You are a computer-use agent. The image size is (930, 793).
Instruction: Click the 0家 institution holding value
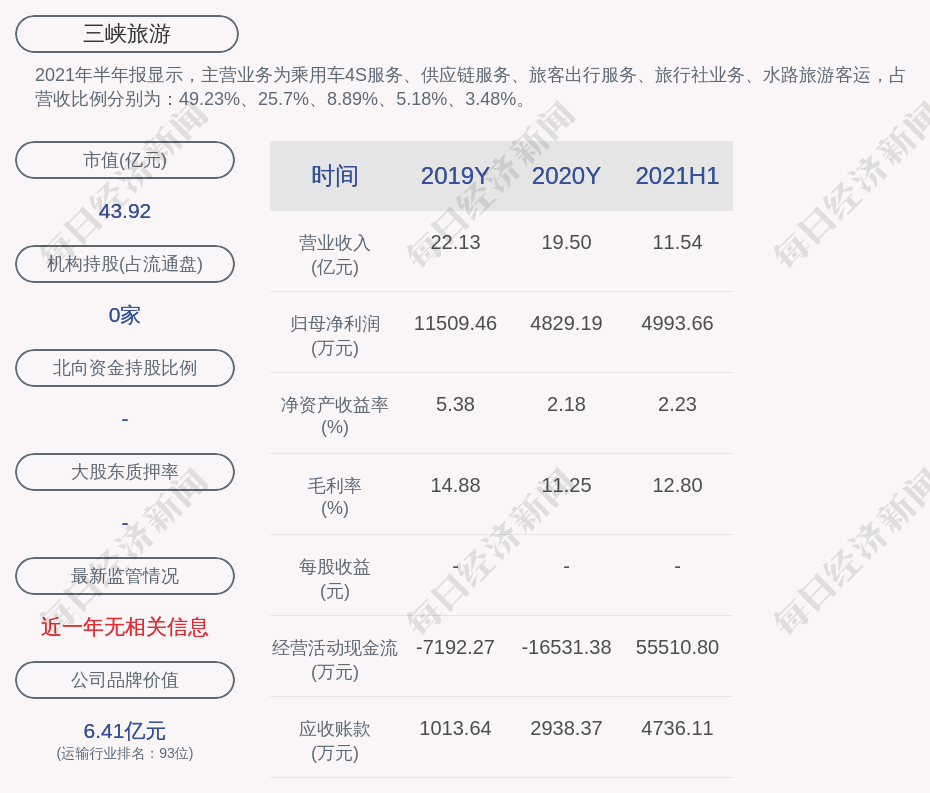coord(125,315)
